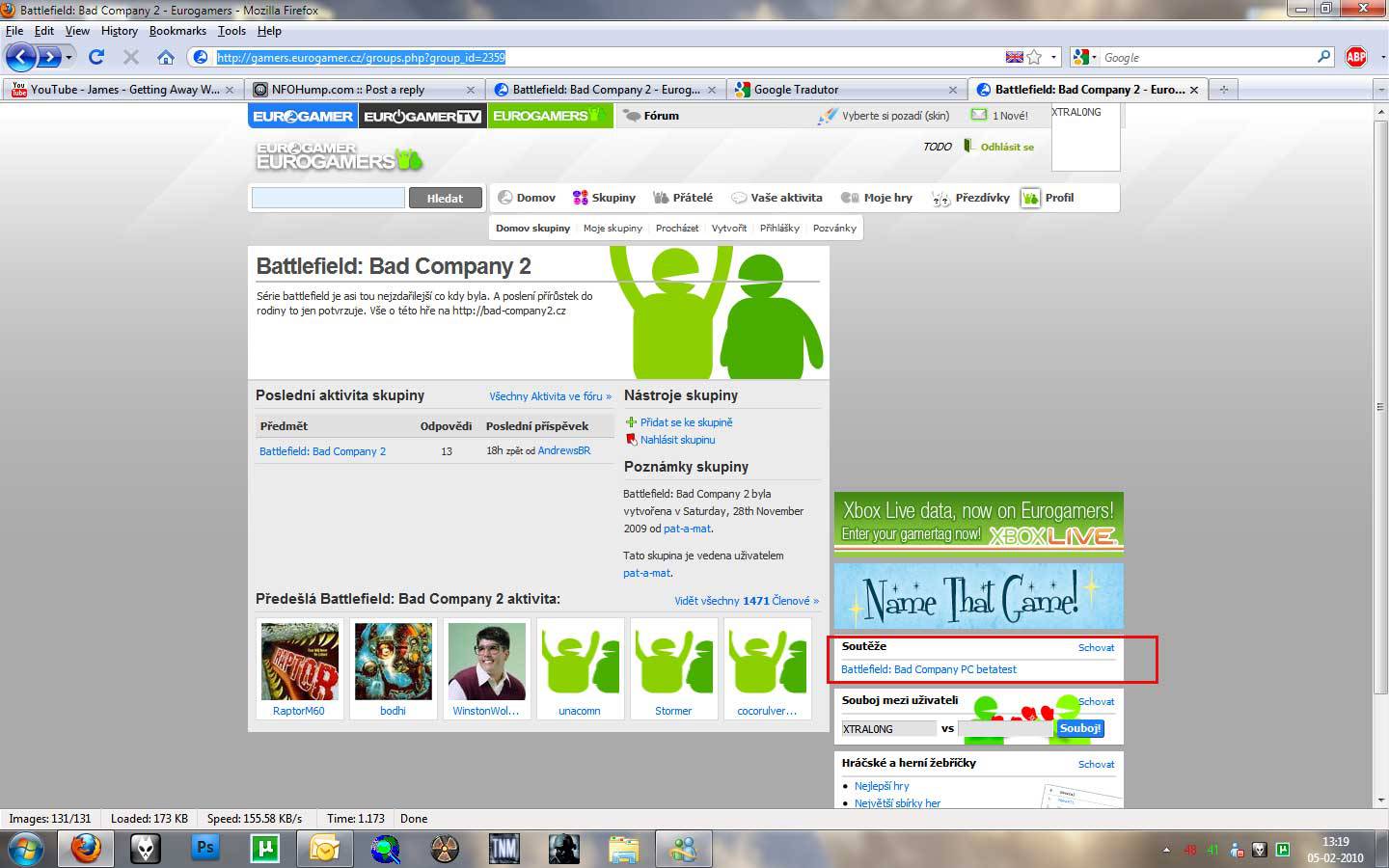Open Přátelé friends navigation
The image size is (1389, 868).
(683, 198)
